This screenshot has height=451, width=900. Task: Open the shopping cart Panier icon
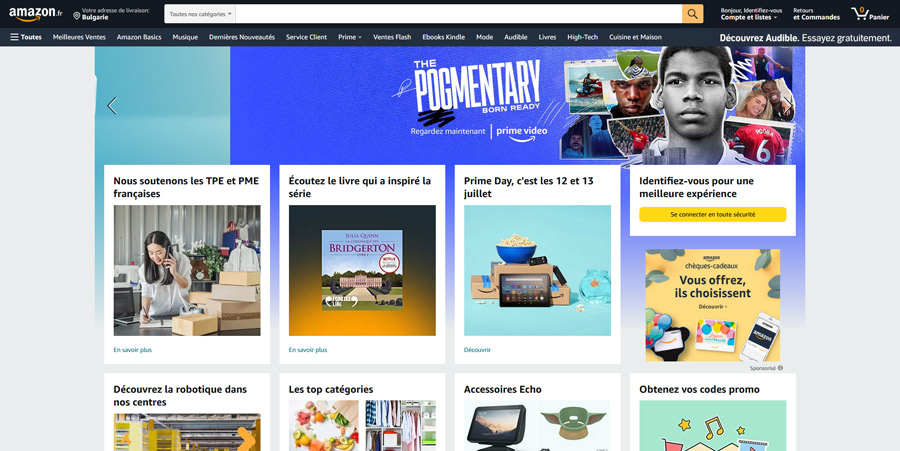(x=870, y=14)
